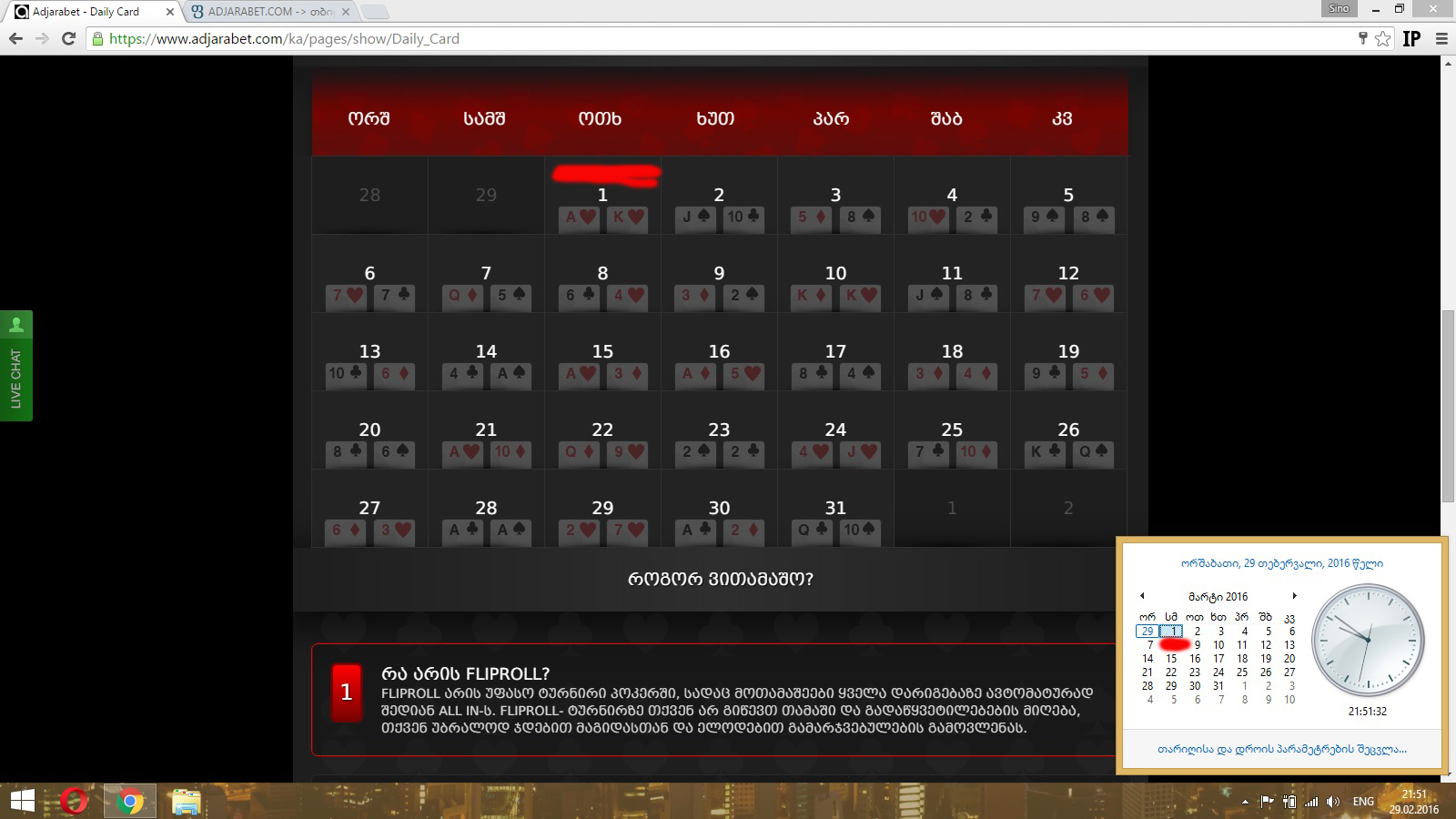This screenshot has width=1456, height=819.
Task: Open File Explorer from the taskbar
Action: click(186, 801)
